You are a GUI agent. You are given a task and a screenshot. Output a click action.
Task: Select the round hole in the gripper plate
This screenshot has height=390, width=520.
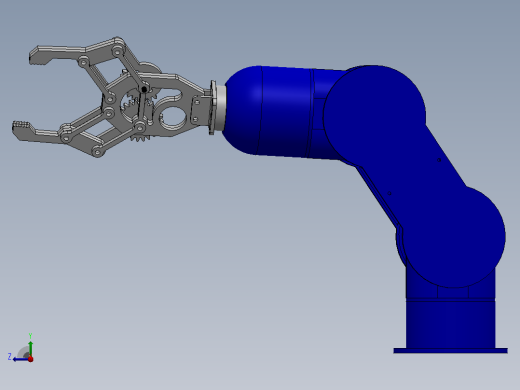pyautogui.click(x=173, y=117)
